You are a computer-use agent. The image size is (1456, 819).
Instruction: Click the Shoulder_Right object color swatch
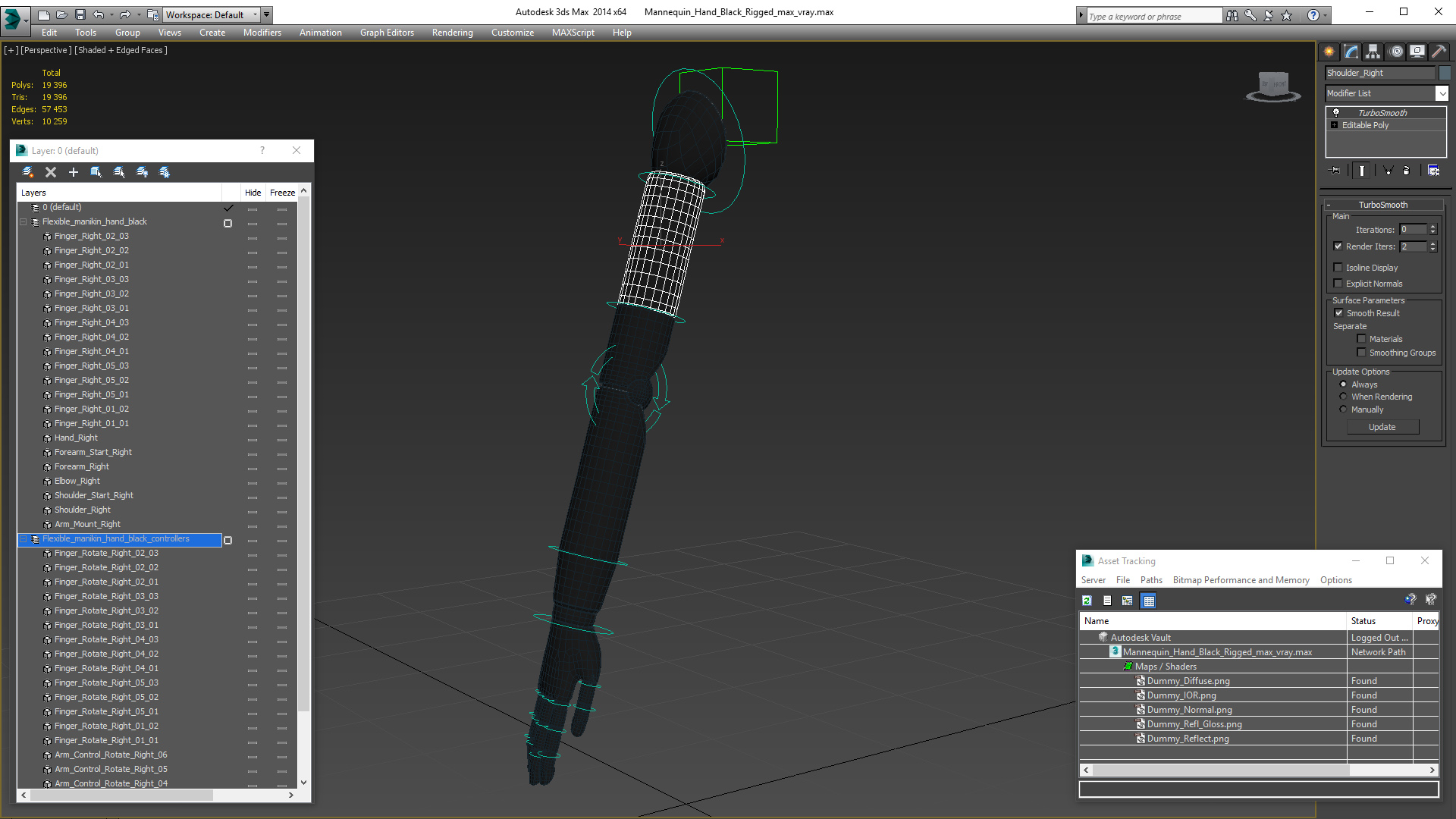click(x=1445, y=73)
